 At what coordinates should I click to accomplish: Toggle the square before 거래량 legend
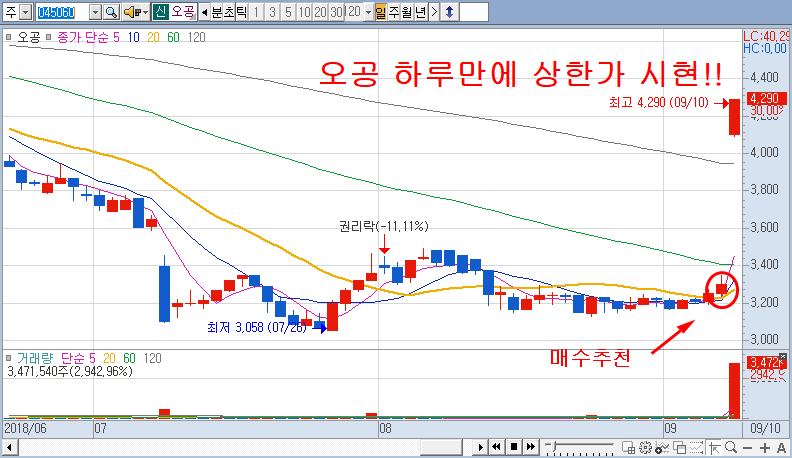(x=9, y=358)
